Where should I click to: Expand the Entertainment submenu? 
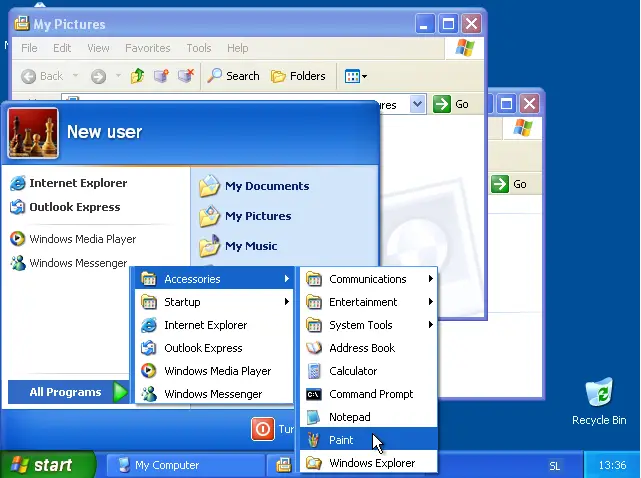[368, 302]
